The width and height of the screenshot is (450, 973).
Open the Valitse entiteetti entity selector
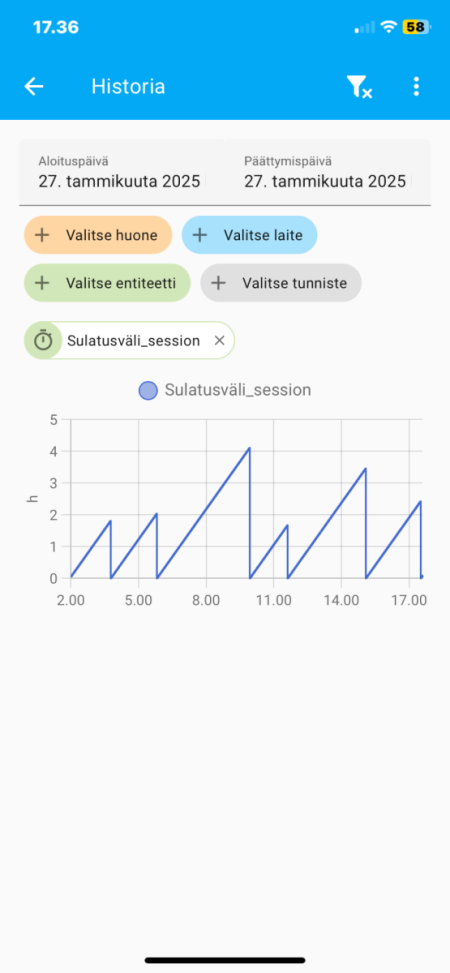tap(107, 283)
